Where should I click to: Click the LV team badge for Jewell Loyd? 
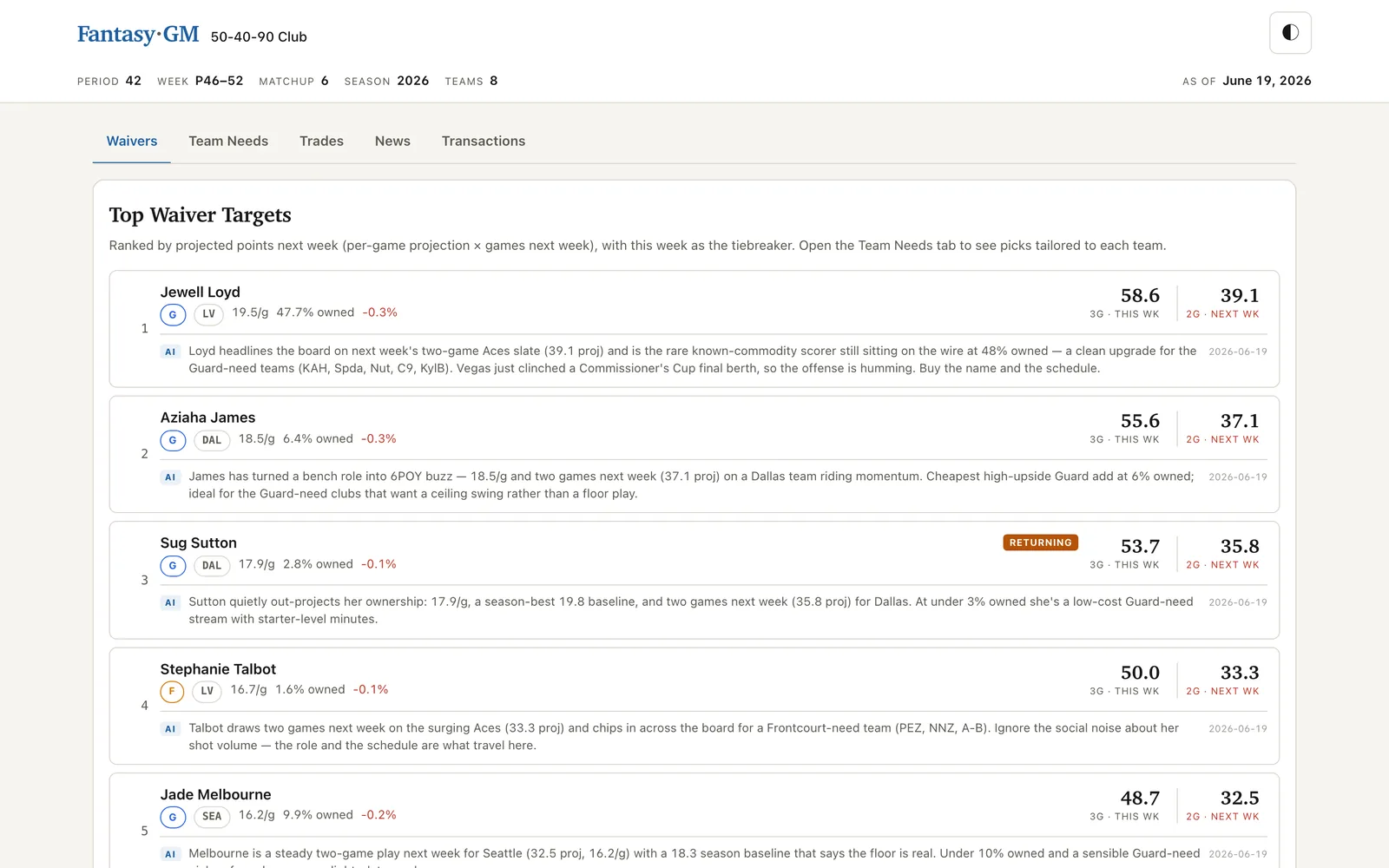click(x=208, y=314)
